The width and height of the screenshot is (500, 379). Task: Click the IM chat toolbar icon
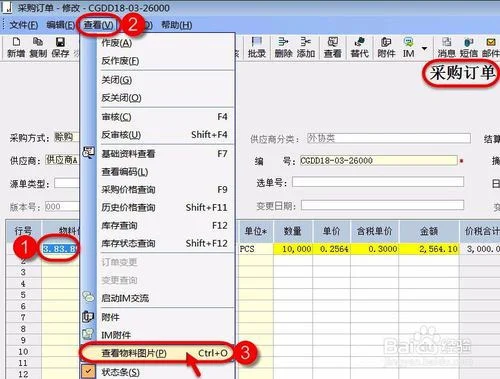(408, 47)
